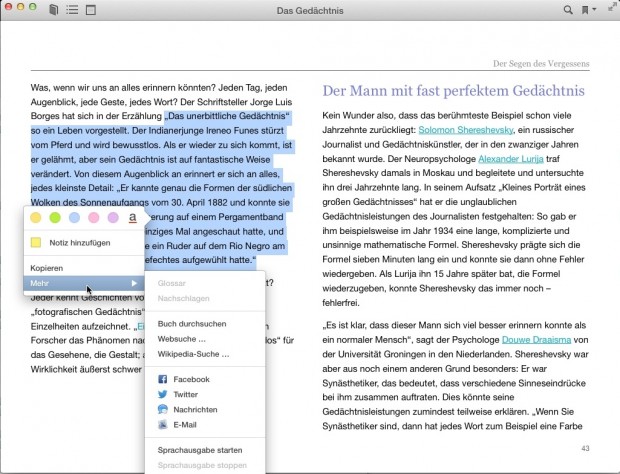
Task: Select Sprachausgabe starten
Action: pos(200,450)
